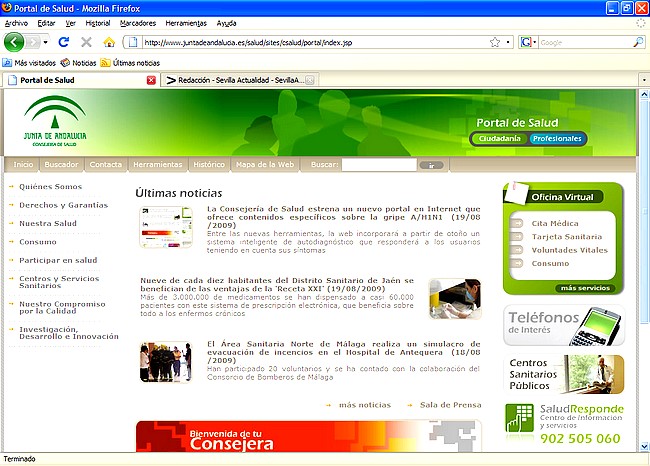Bookmark the page with the star icon
The height and width of the screenshot is (466, 650).
tap(494, 42)
